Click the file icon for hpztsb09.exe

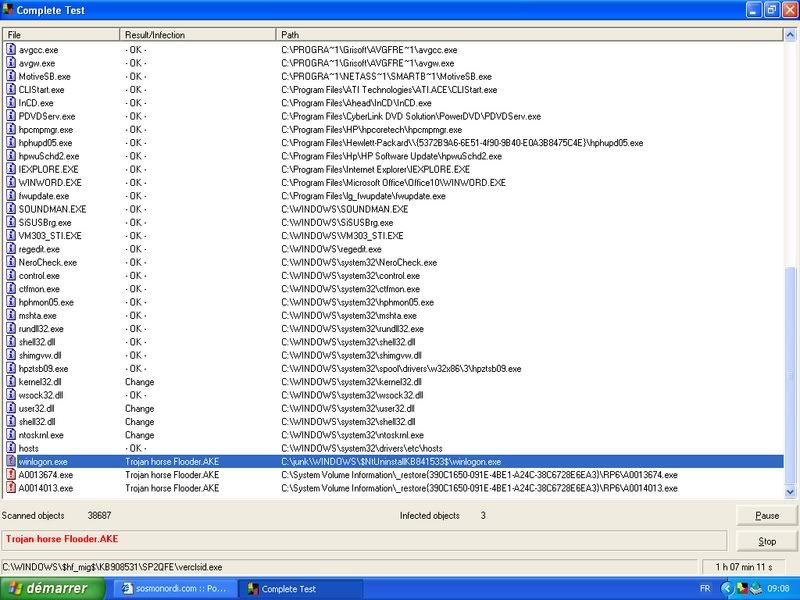11,368
